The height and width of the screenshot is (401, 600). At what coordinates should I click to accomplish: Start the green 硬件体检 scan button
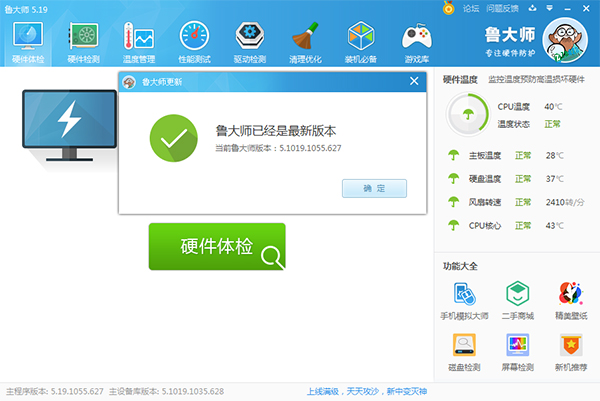pyautogui.click(x=217, y=246)
